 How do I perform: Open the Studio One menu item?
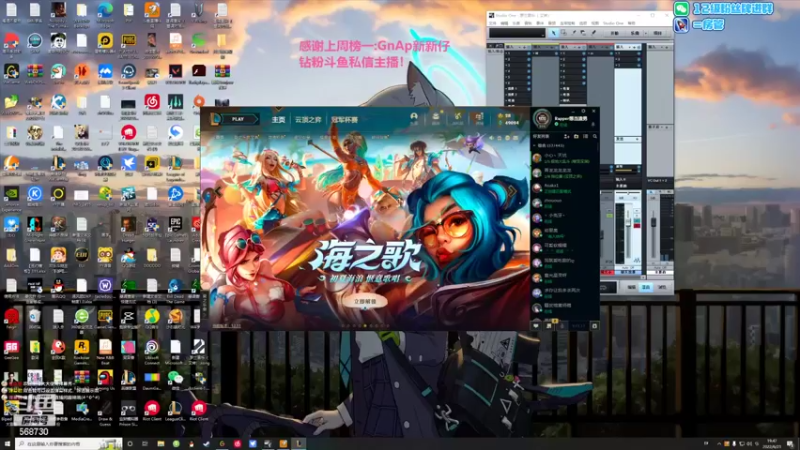tap(613, 23)
